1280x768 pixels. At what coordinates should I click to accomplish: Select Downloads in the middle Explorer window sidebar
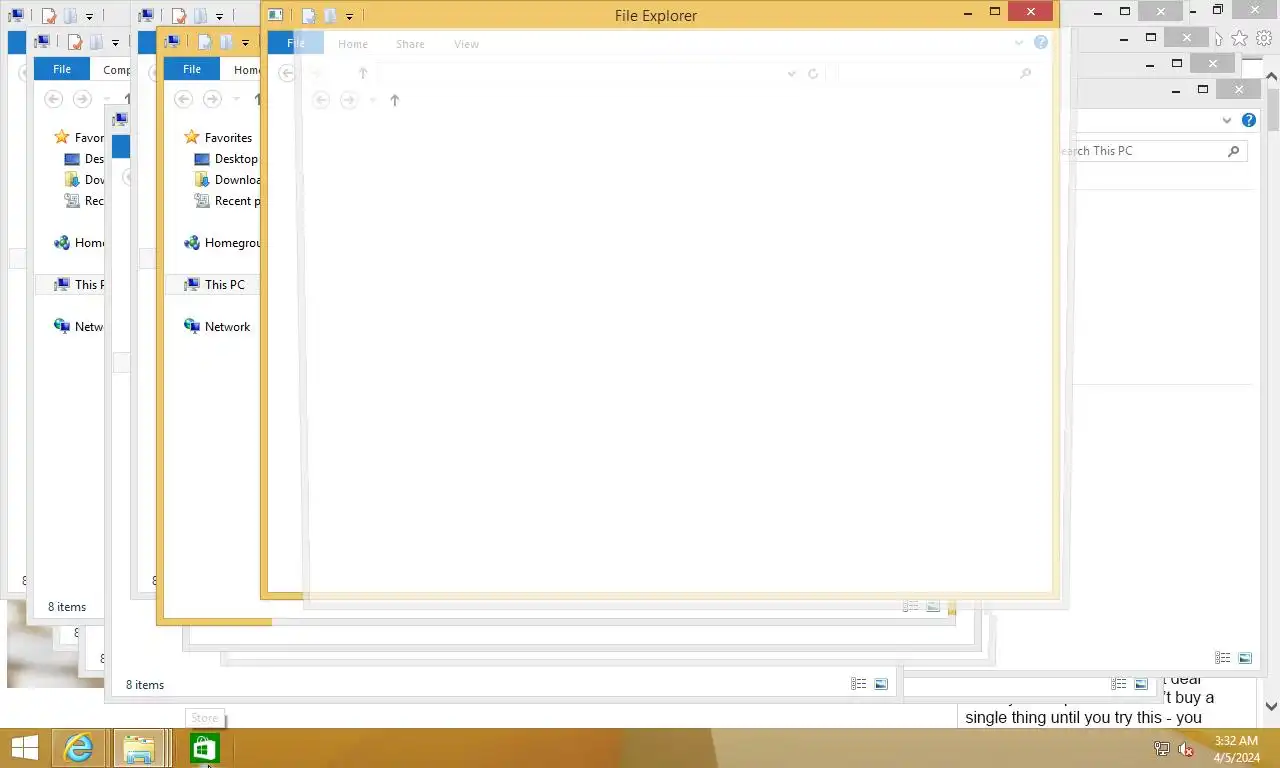[x=227, y=180]
